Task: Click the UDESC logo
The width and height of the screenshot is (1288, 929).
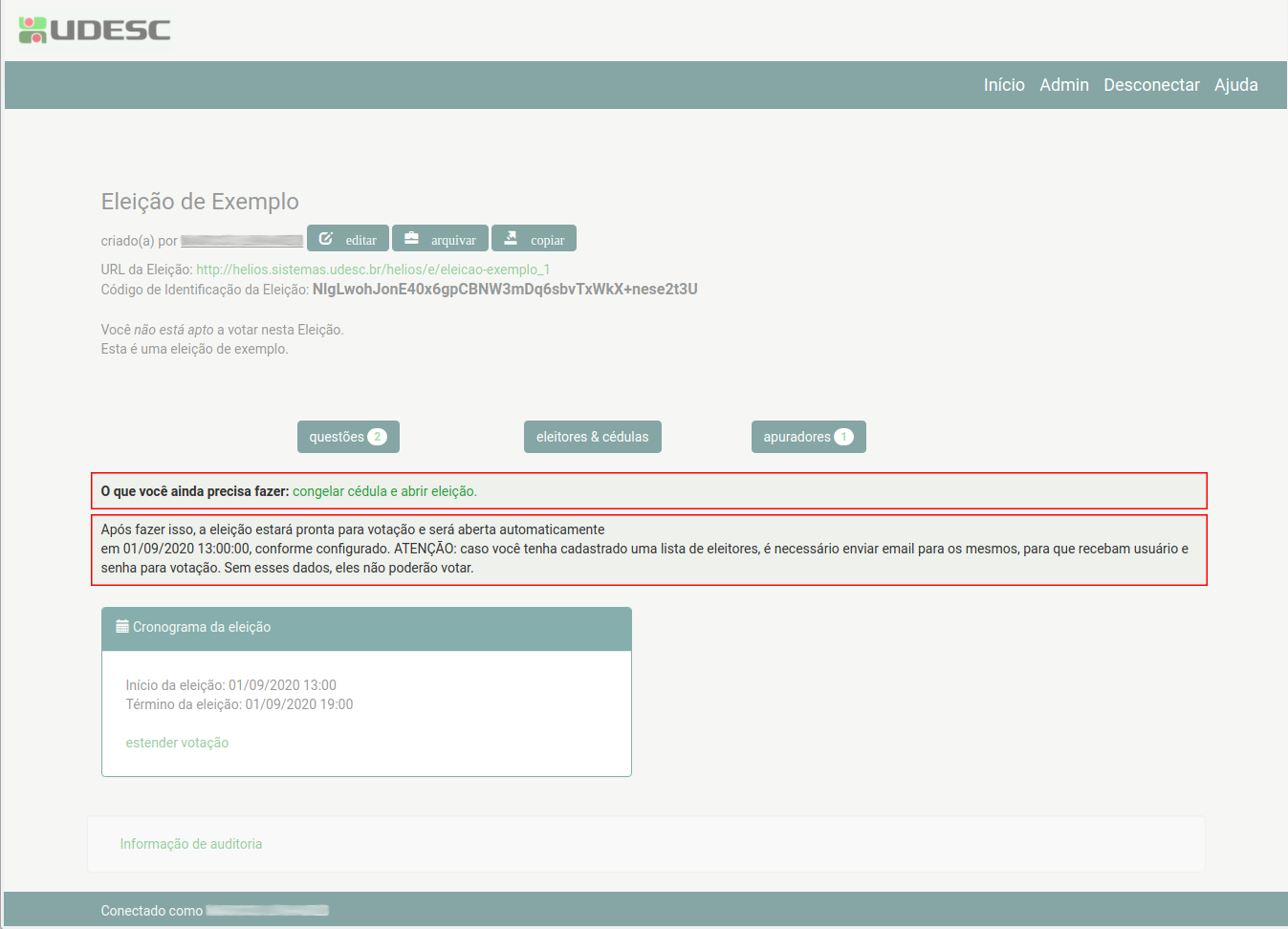Action: [x=95, y=30]
